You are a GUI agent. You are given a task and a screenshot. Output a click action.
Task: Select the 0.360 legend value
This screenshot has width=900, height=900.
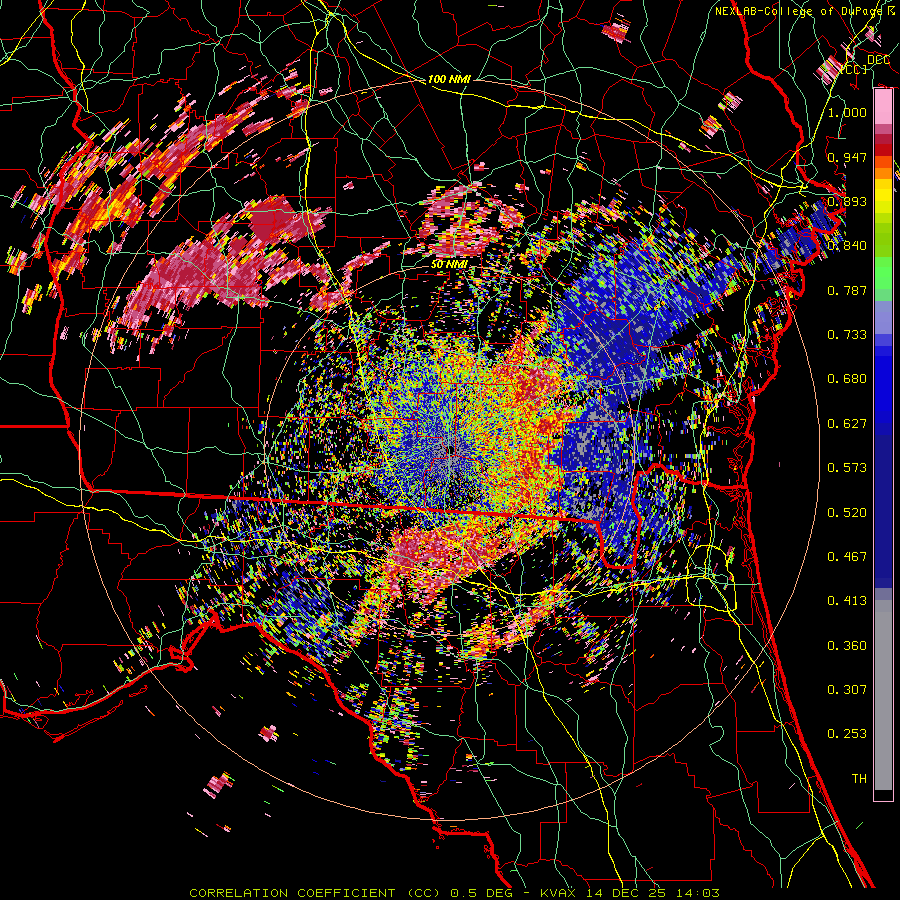point(847,646)
